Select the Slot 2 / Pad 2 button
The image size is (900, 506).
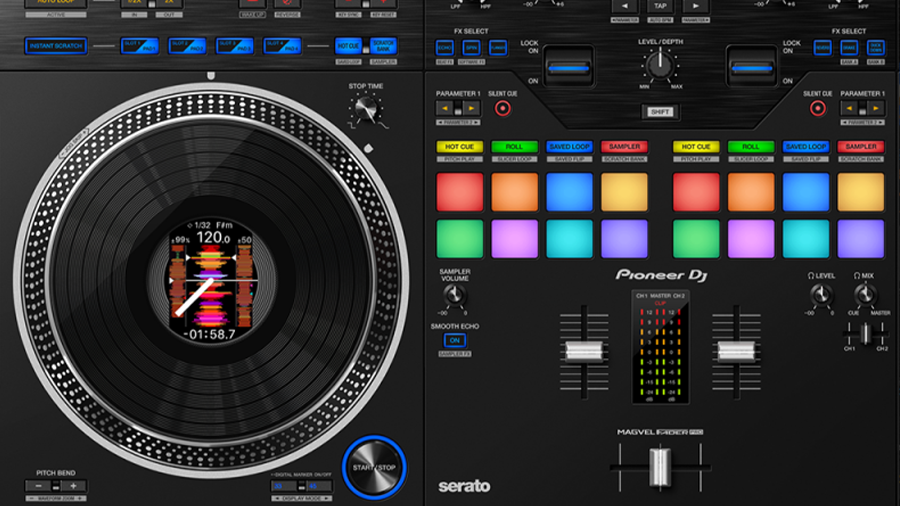(187, 46)
